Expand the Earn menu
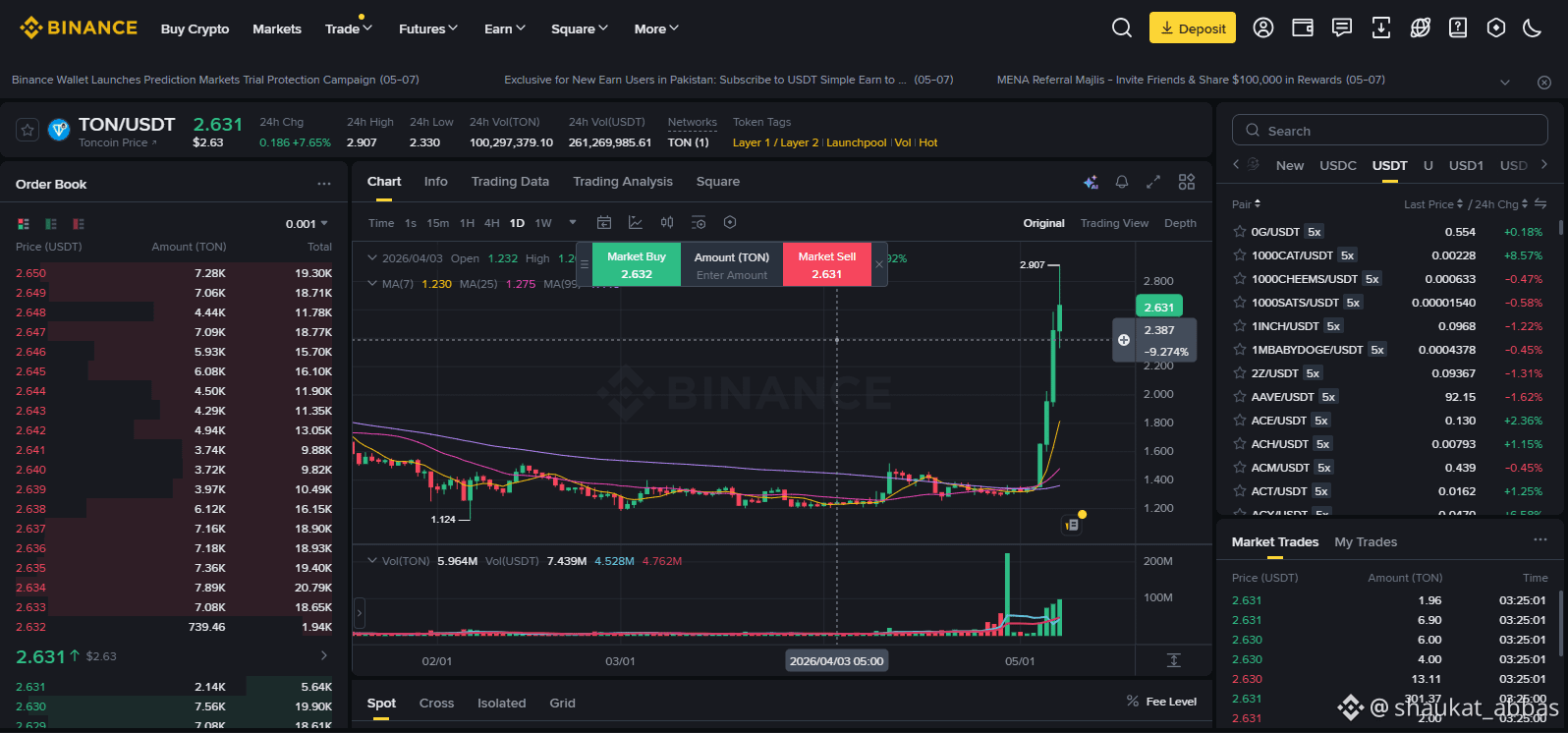 tap(505, 28)
